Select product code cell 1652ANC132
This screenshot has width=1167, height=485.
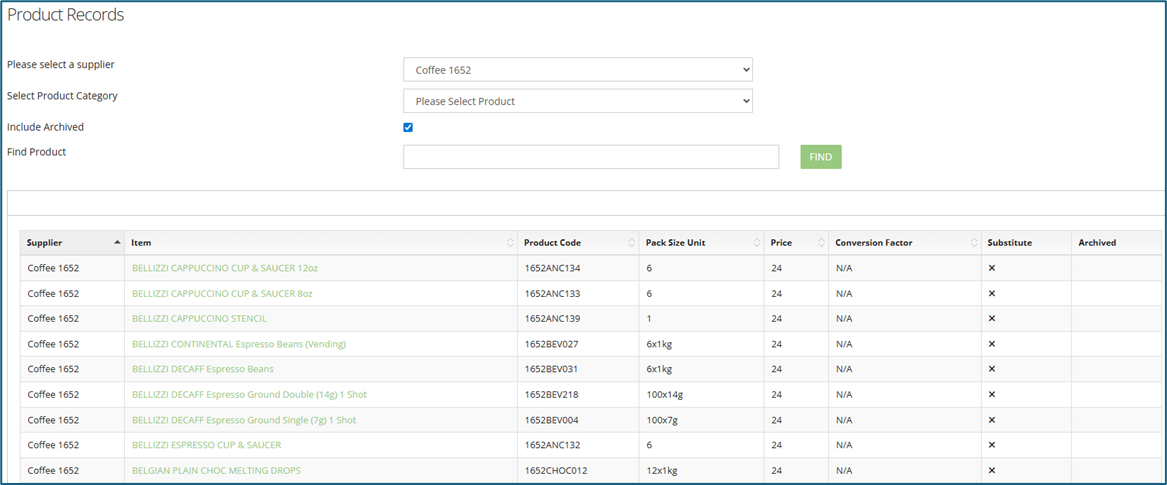[578, 445]
